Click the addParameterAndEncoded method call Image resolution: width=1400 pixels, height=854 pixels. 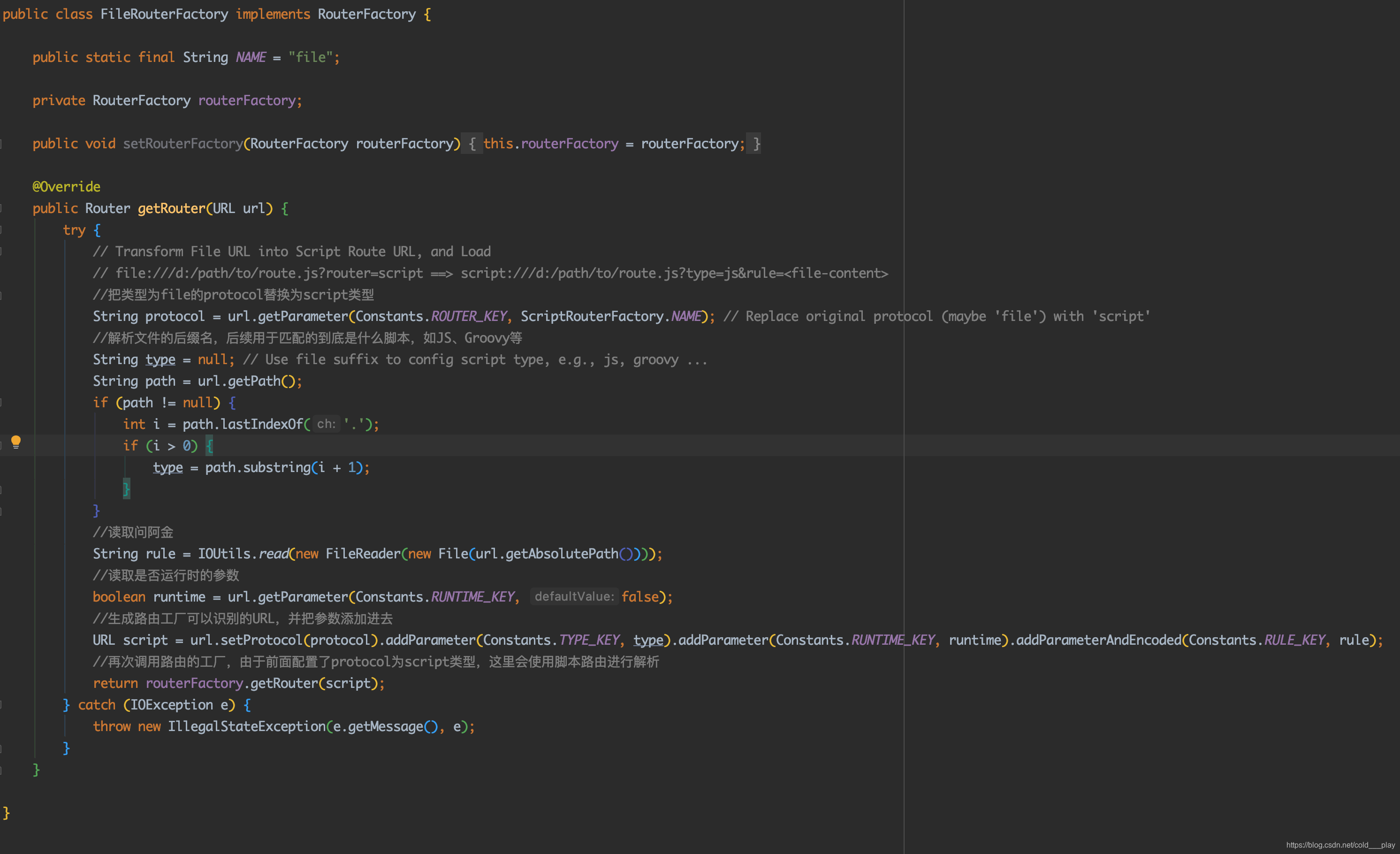(x=1098, y=640)
